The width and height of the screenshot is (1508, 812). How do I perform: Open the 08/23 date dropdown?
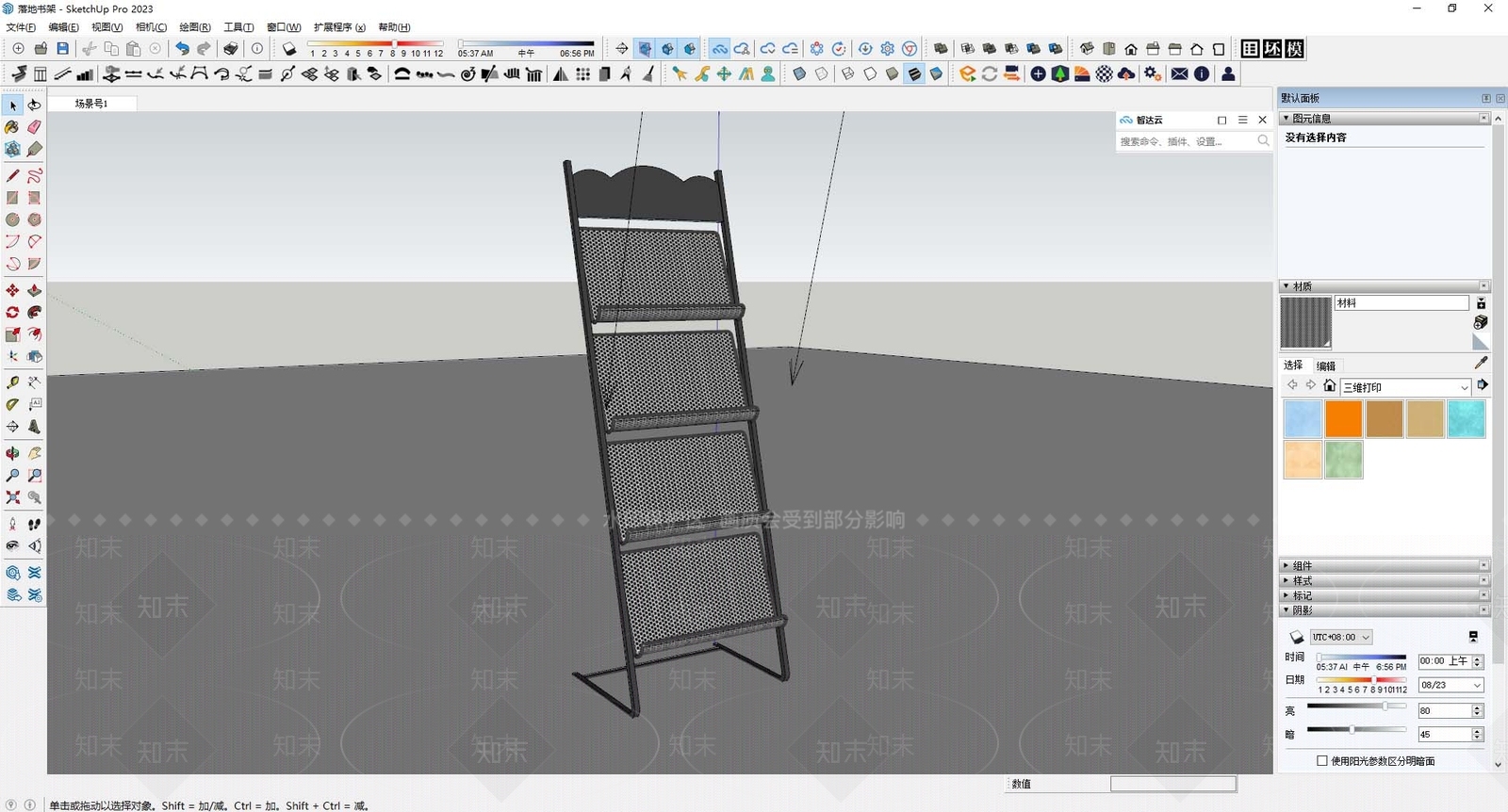pyautogui.click(x=1451, y=685)
